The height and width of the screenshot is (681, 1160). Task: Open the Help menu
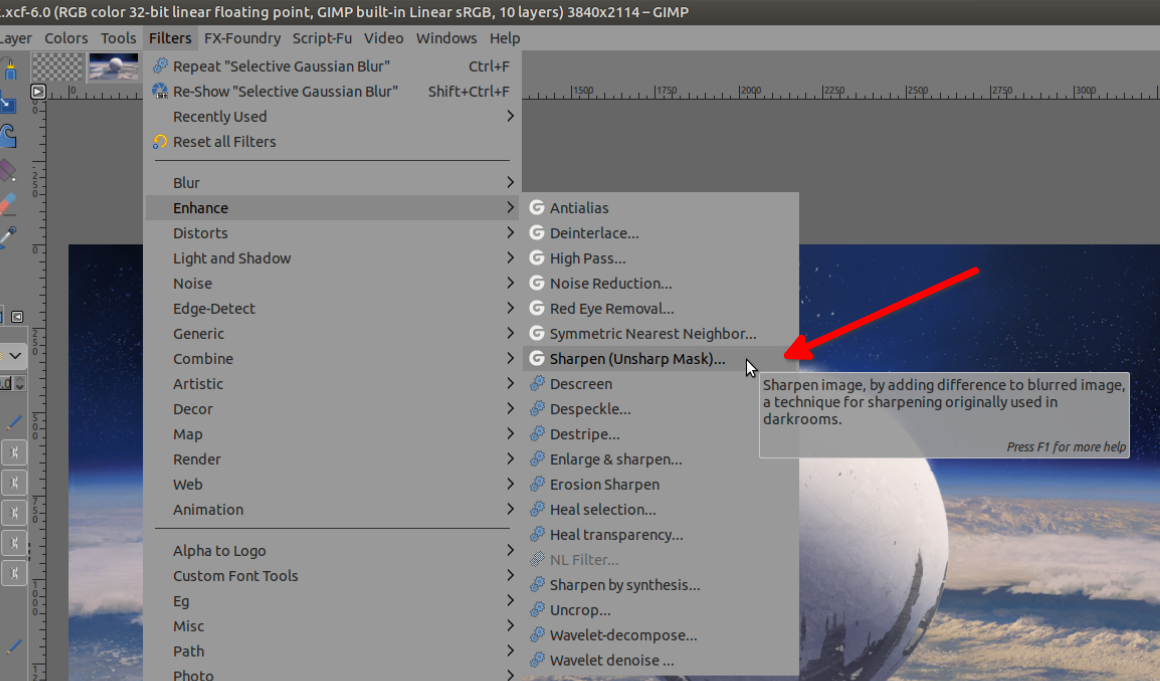coord(505,38)
